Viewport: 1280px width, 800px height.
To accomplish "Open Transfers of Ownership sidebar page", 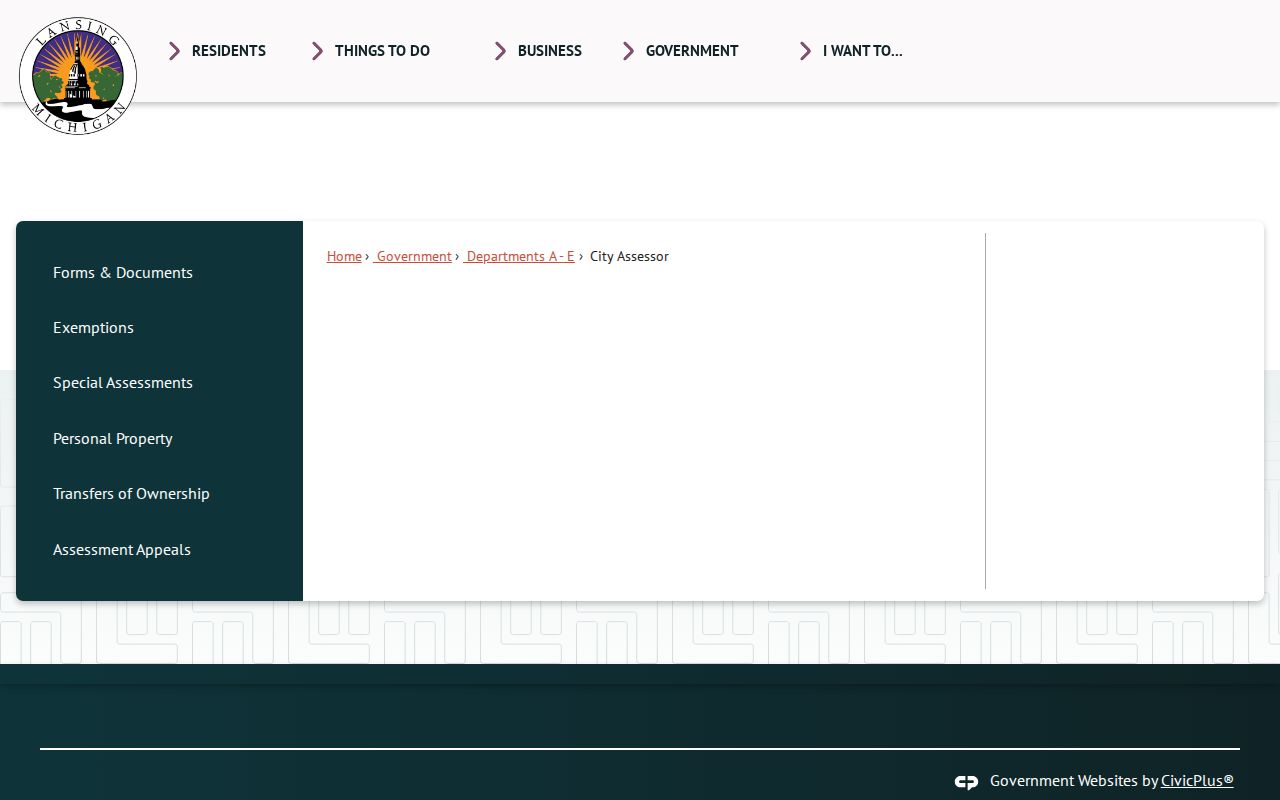I will point(131,493).
